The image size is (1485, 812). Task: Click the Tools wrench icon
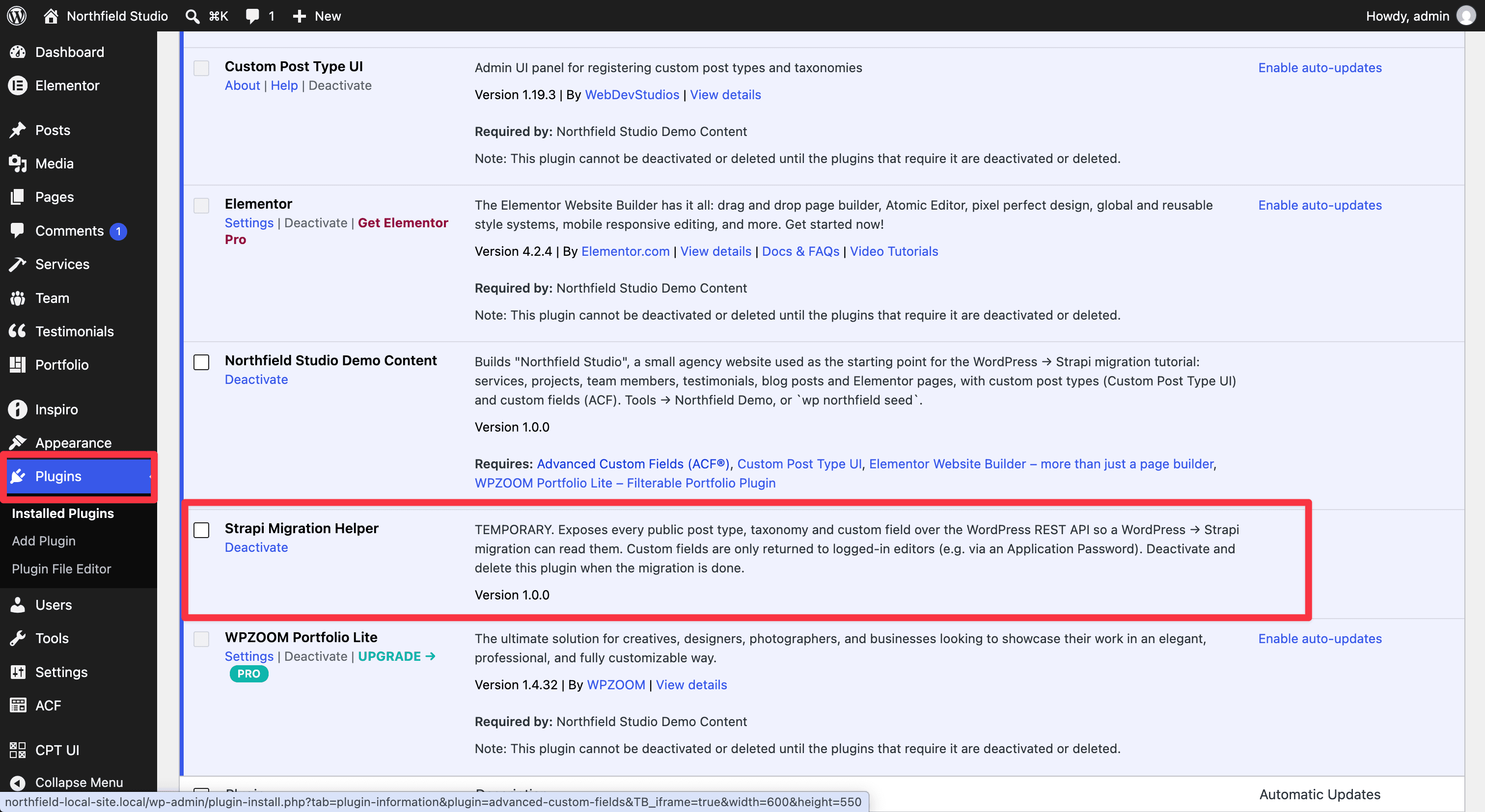pos(17,638)
